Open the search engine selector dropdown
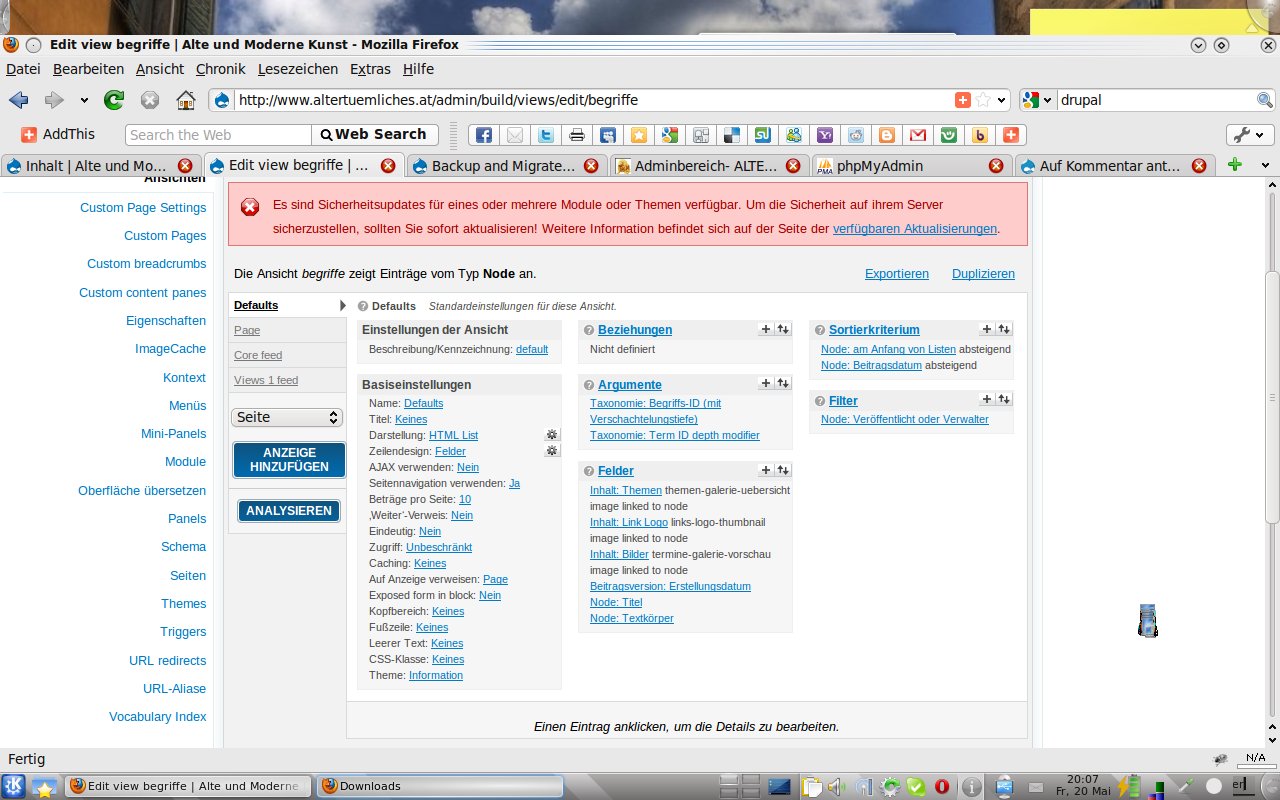This screenshot has width=1280, height=800. click(x=1037, y=100)
